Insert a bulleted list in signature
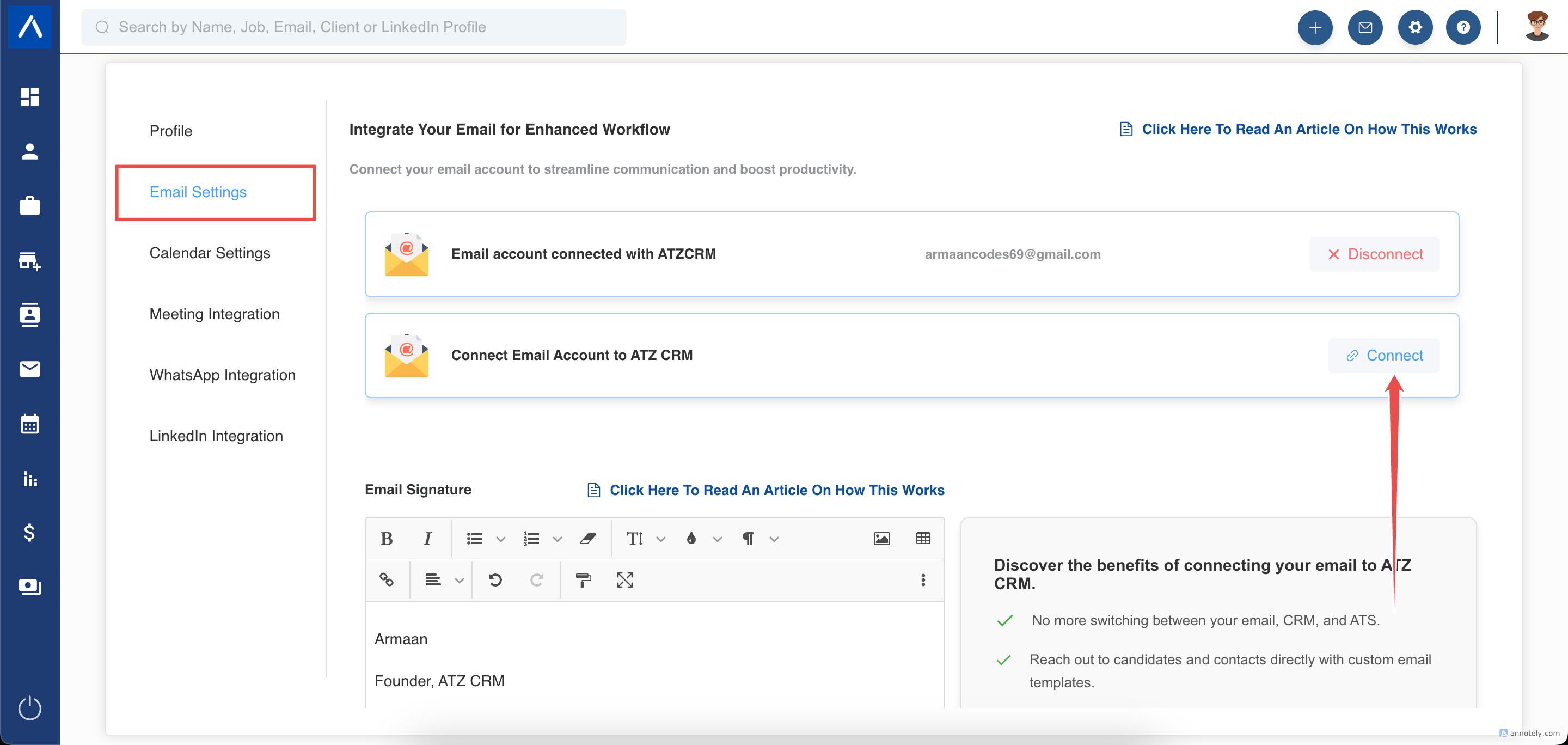1568x745 pixels. (x=475, y=539)
